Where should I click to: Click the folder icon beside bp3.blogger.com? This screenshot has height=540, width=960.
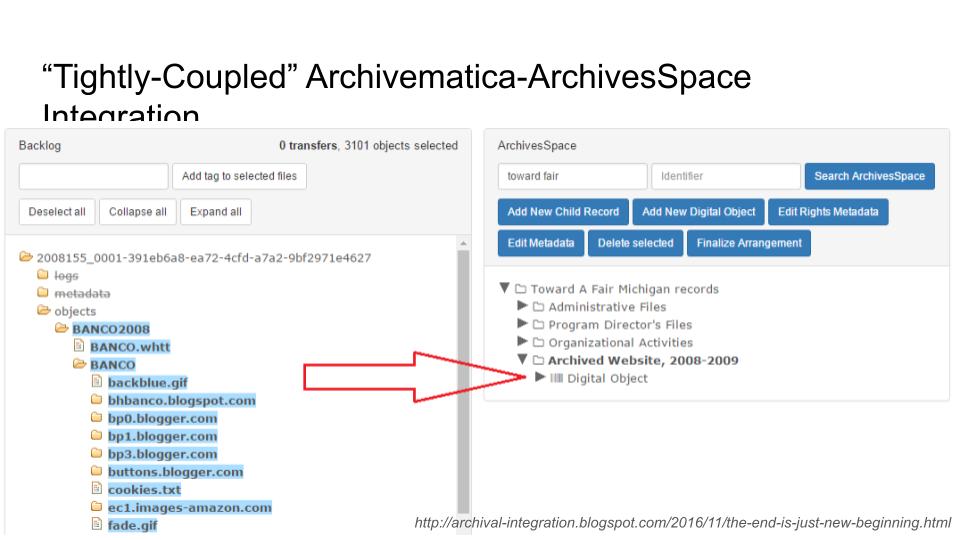click(x=96, y=452)
